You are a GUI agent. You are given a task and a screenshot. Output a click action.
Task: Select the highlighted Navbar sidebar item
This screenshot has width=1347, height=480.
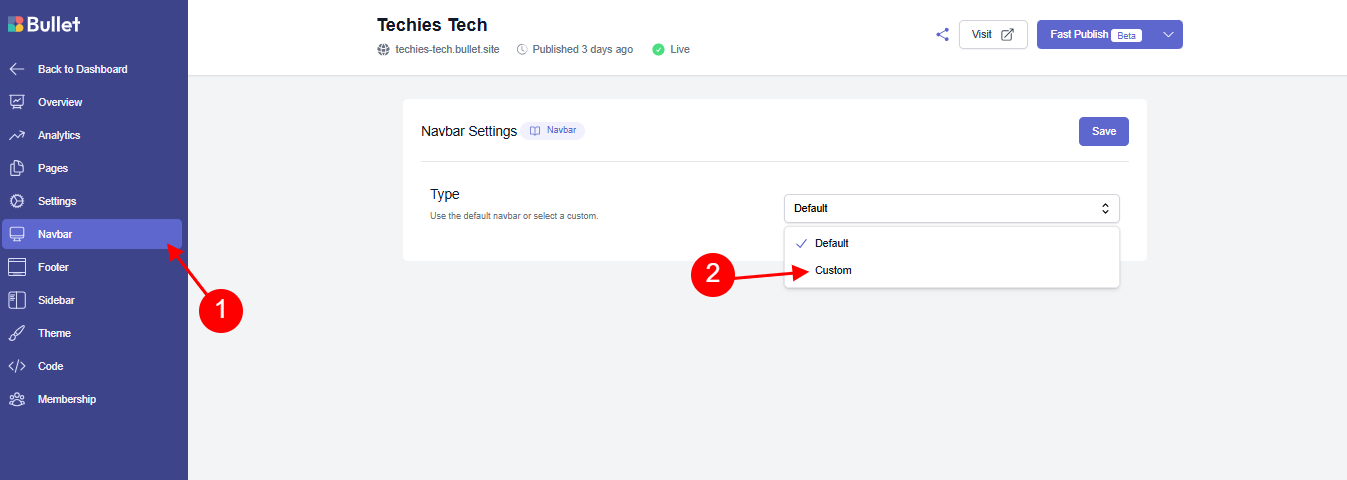92,234
